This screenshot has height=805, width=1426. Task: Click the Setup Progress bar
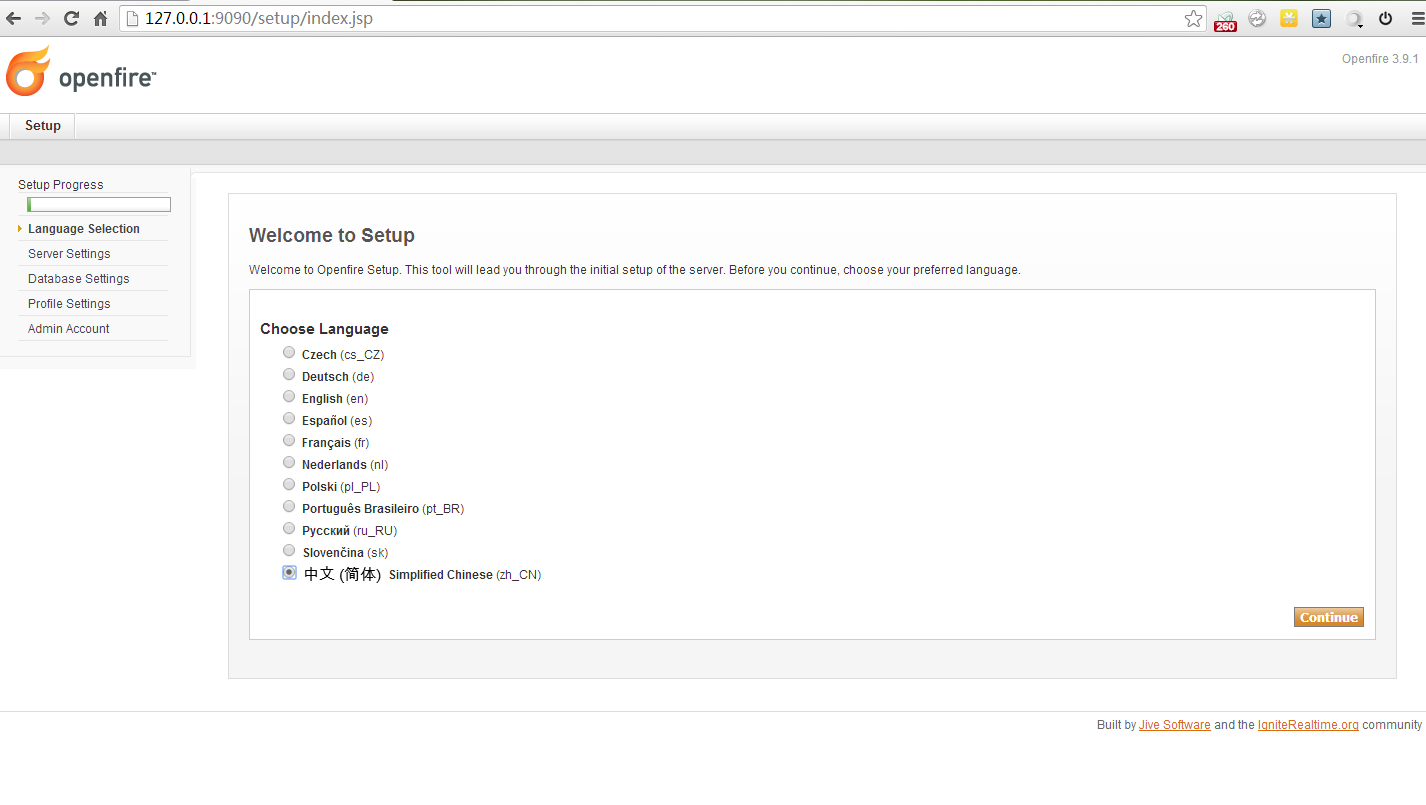click(99, 205)
